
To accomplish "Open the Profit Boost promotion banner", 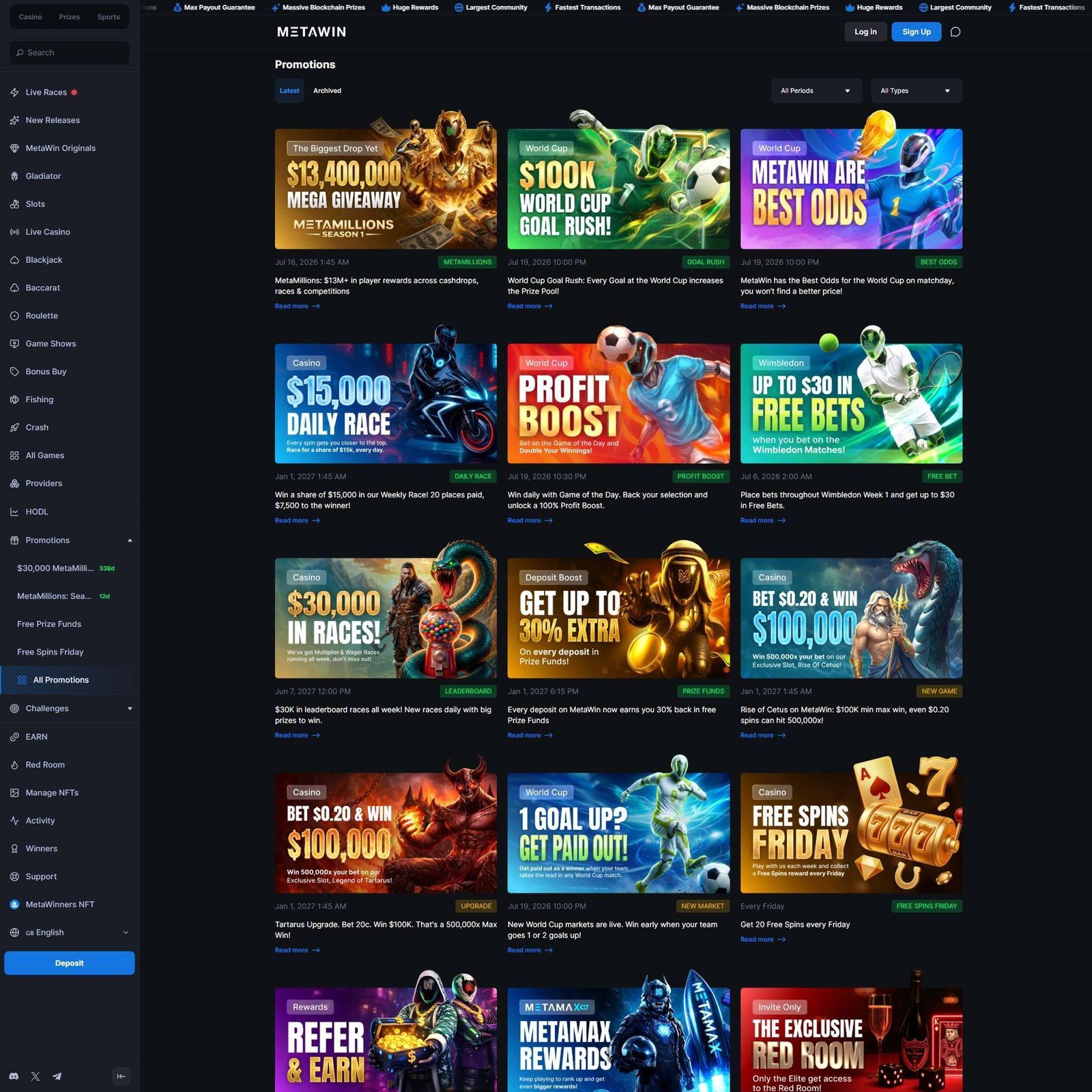I will 618,403.
